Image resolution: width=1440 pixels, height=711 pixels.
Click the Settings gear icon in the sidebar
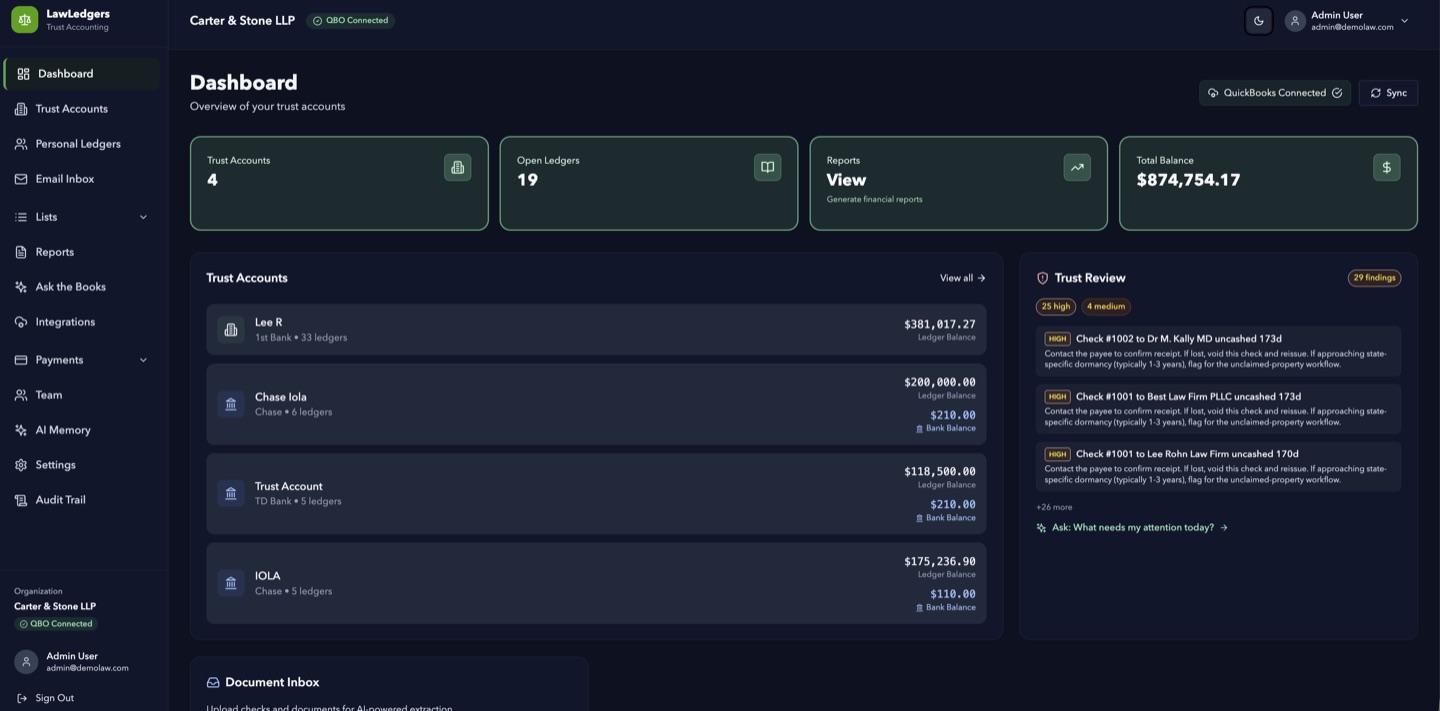[x=21, y=465]
